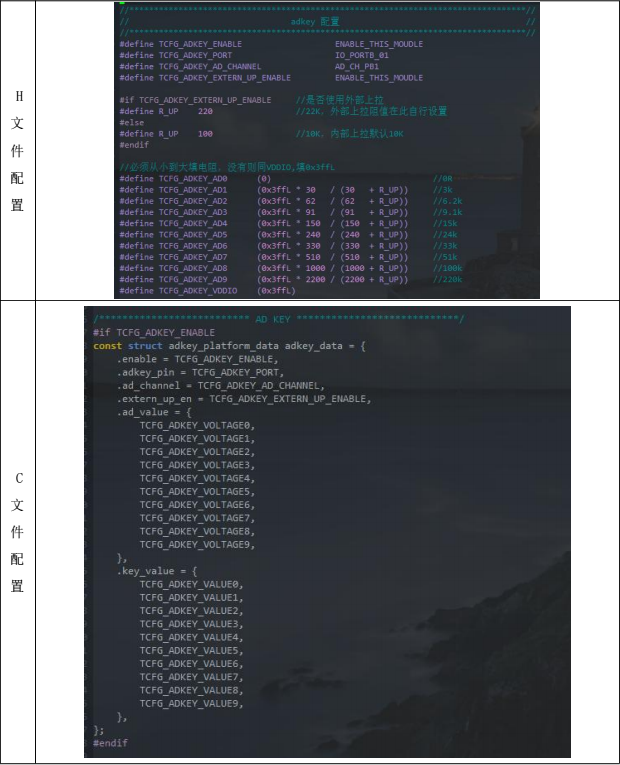620x765 pixels.
Task: Click the '.enable = TCFG_ADKEY_ENABLE,' line
Action: click(197, 359)
